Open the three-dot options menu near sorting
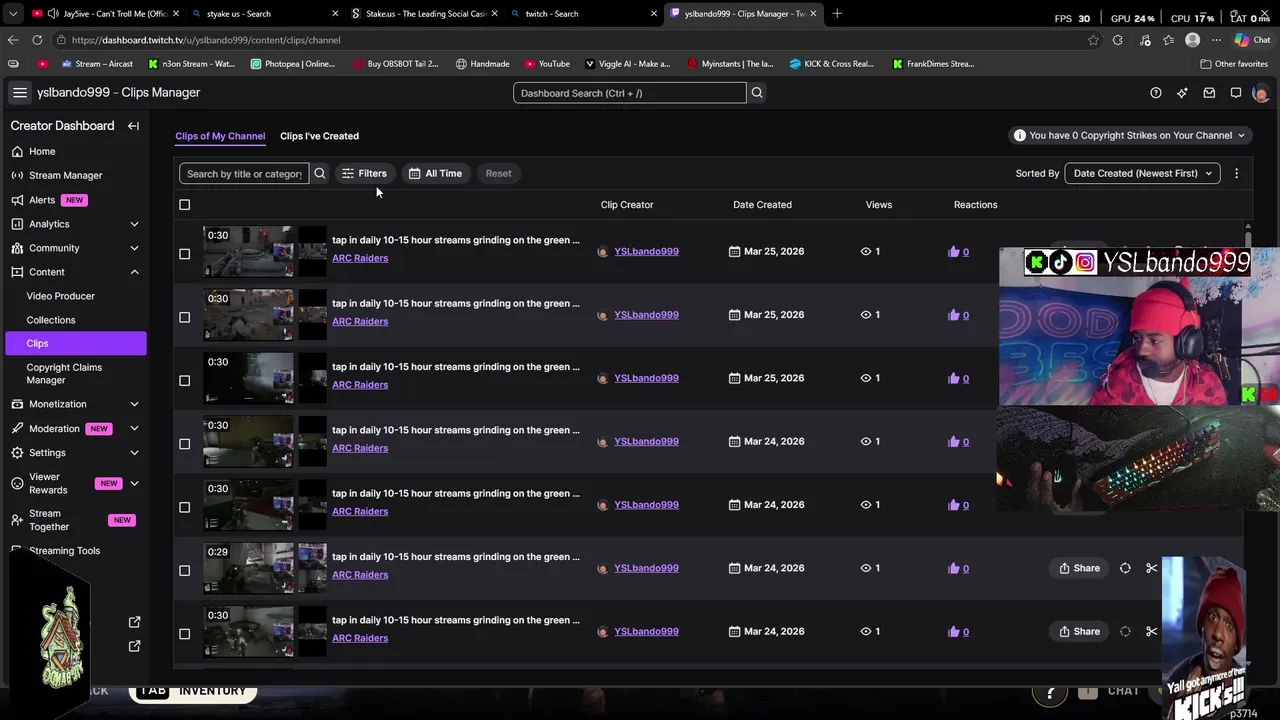The width and height of the screenshot is (1280, 720). pyautogui.click(x=1236, y=174)
